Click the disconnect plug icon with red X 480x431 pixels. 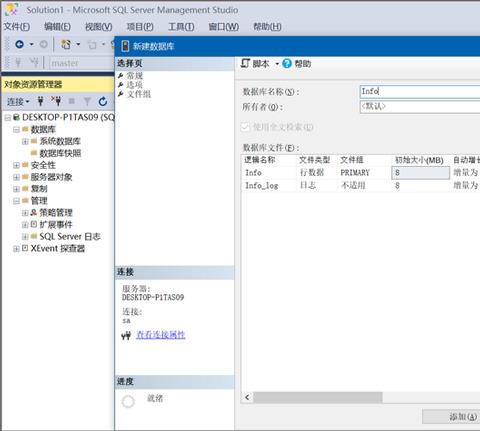tap(56, 101)
